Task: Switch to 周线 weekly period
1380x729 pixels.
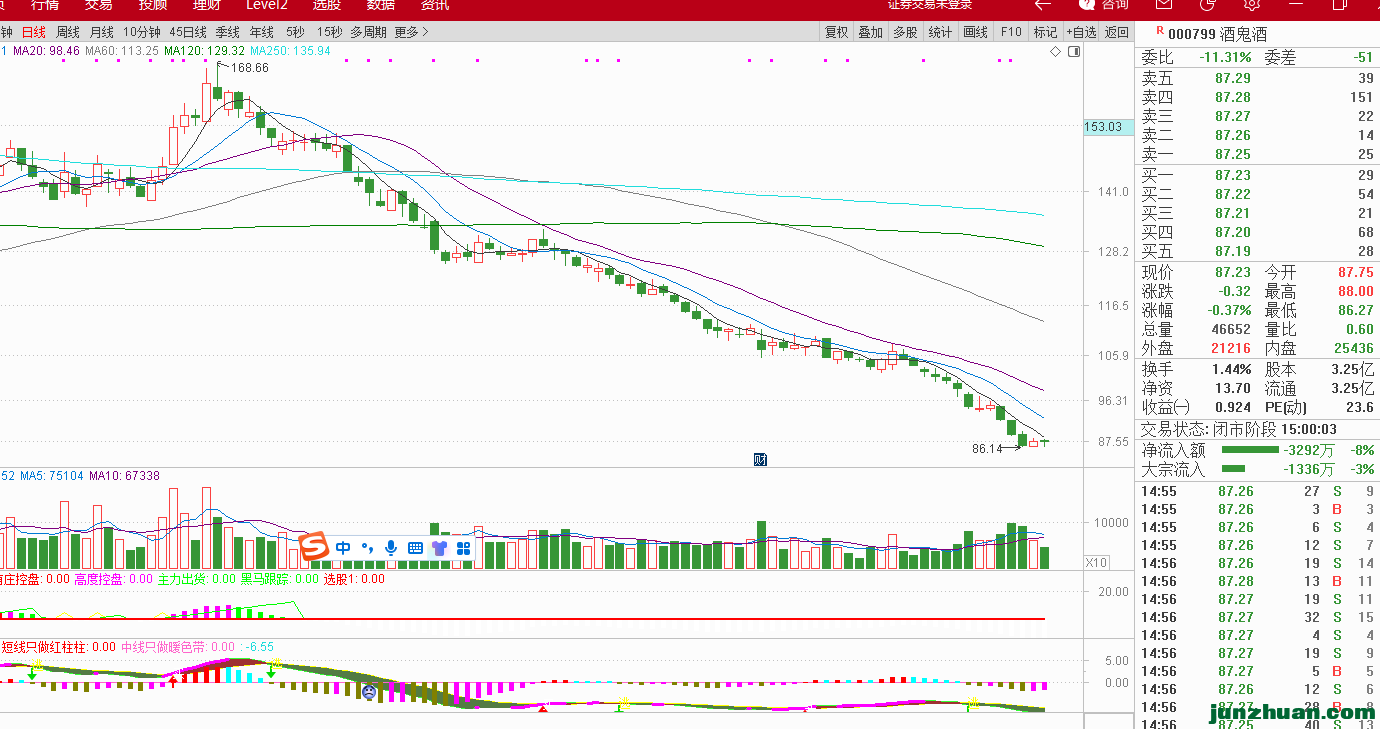Action: (x=68, y=32)
